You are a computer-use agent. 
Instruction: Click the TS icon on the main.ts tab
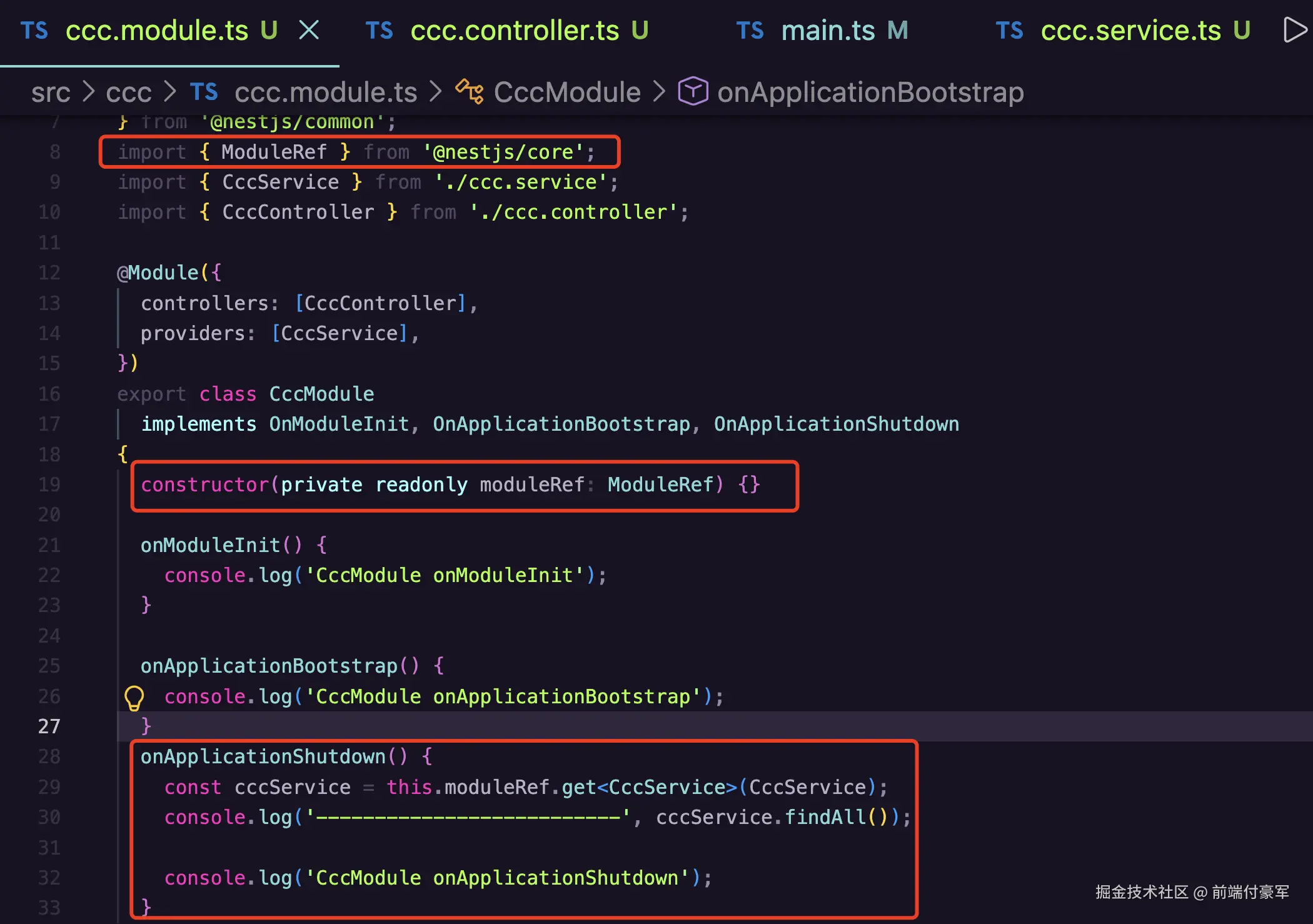click(750, 31)
